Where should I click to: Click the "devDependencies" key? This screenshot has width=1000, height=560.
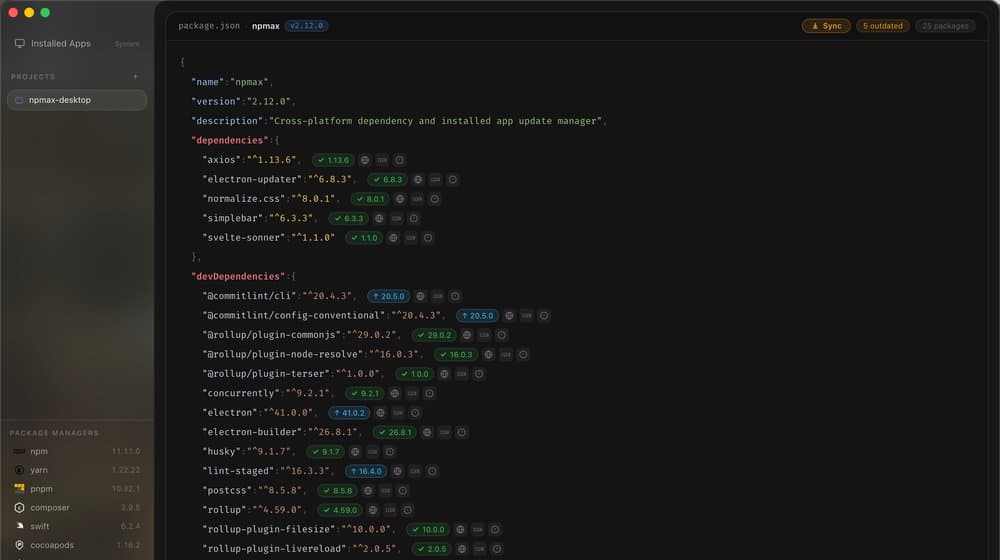point(239,277)
